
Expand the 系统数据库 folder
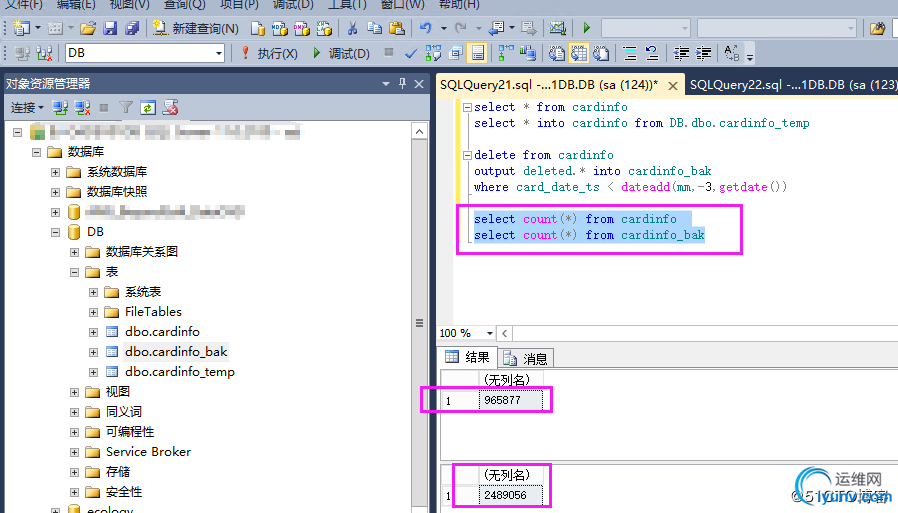point(56,172)
